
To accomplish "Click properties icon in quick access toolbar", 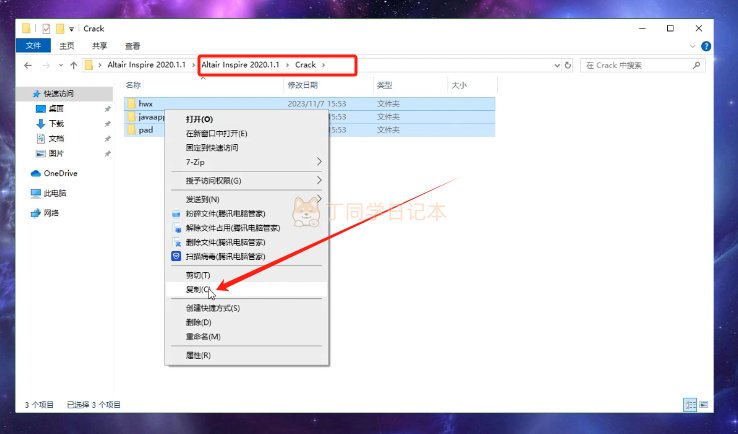I will 46,29.
